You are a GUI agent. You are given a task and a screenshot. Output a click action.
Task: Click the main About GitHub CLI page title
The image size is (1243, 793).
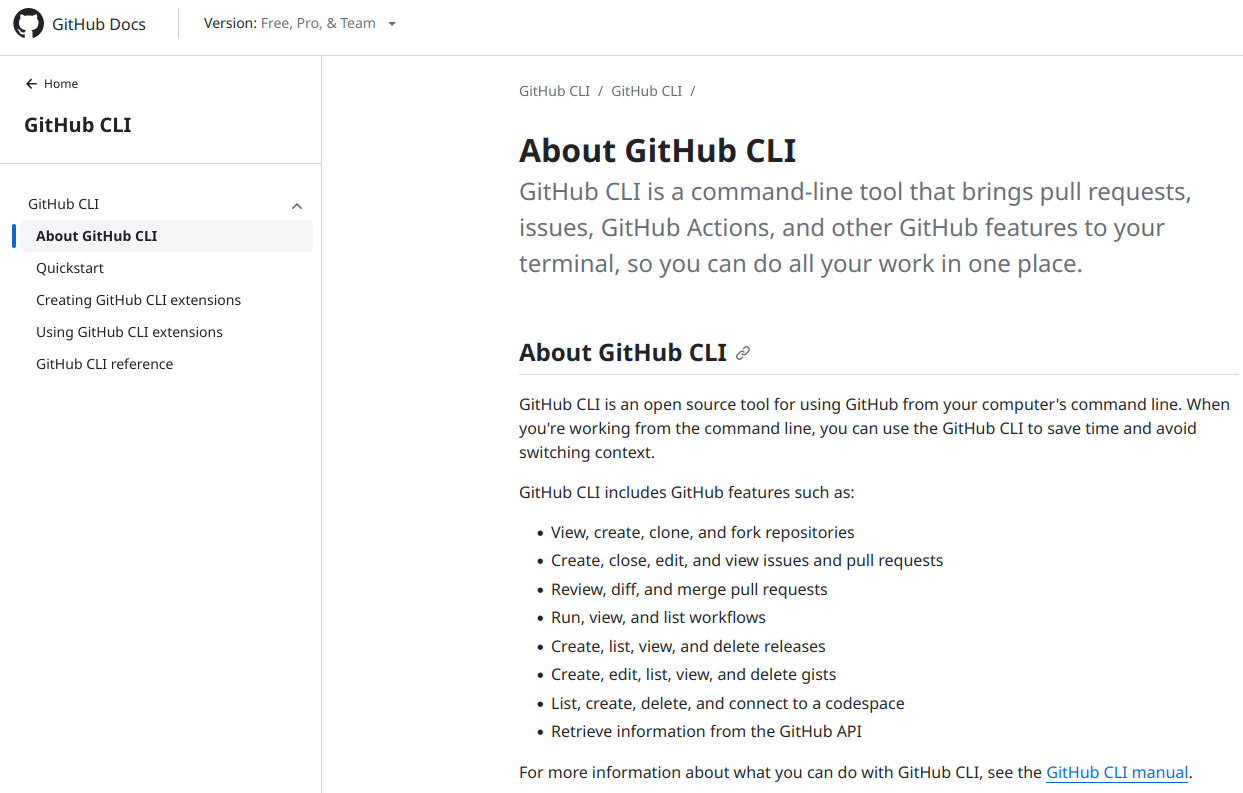(x=657, y=150)
